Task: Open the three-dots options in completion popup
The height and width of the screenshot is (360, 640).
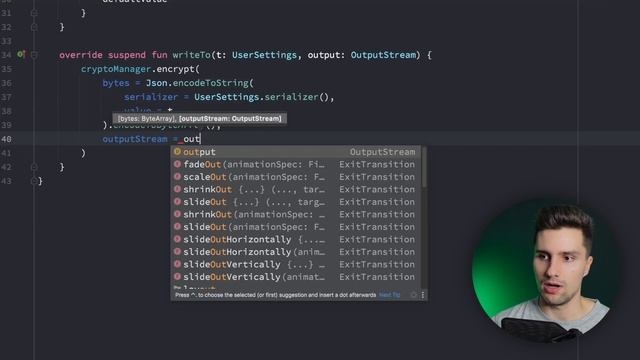Action: (422, 295)
